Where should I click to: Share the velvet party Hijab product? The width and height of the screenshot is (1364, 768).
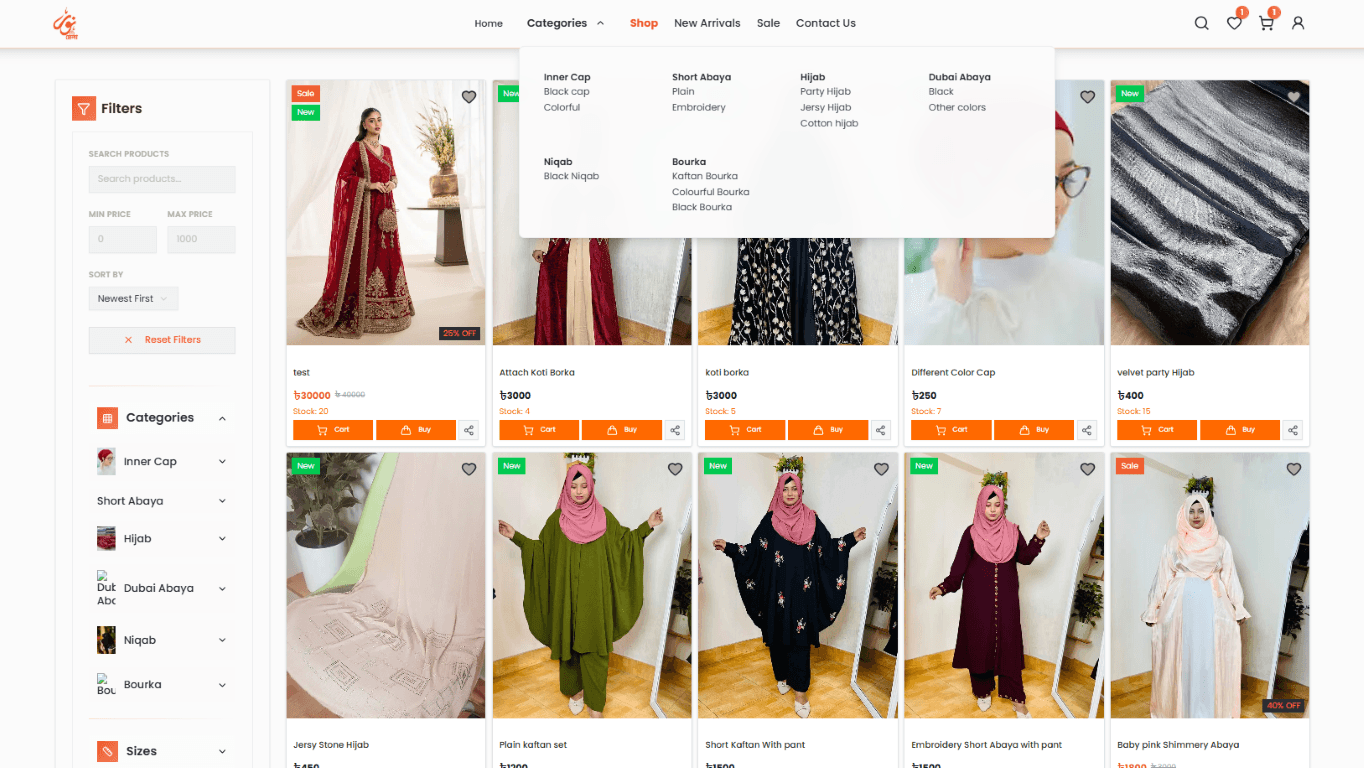[x=1293, y=430]
